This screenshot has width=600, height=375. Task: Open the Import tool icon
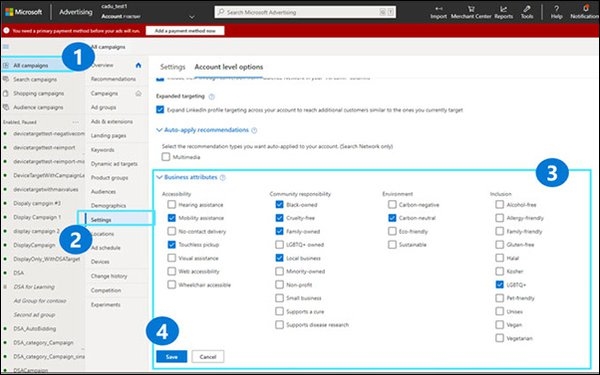(439, 8)
